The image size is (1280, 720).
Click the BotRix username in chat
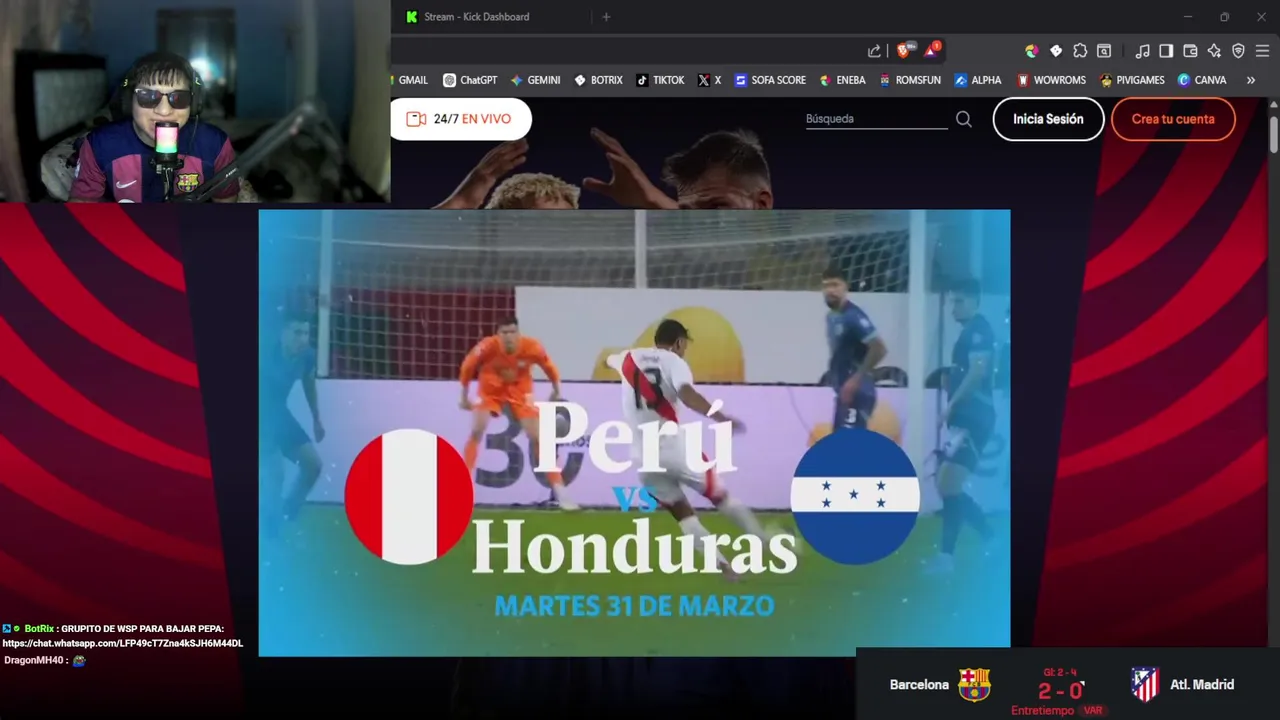[x=39, y=628]
